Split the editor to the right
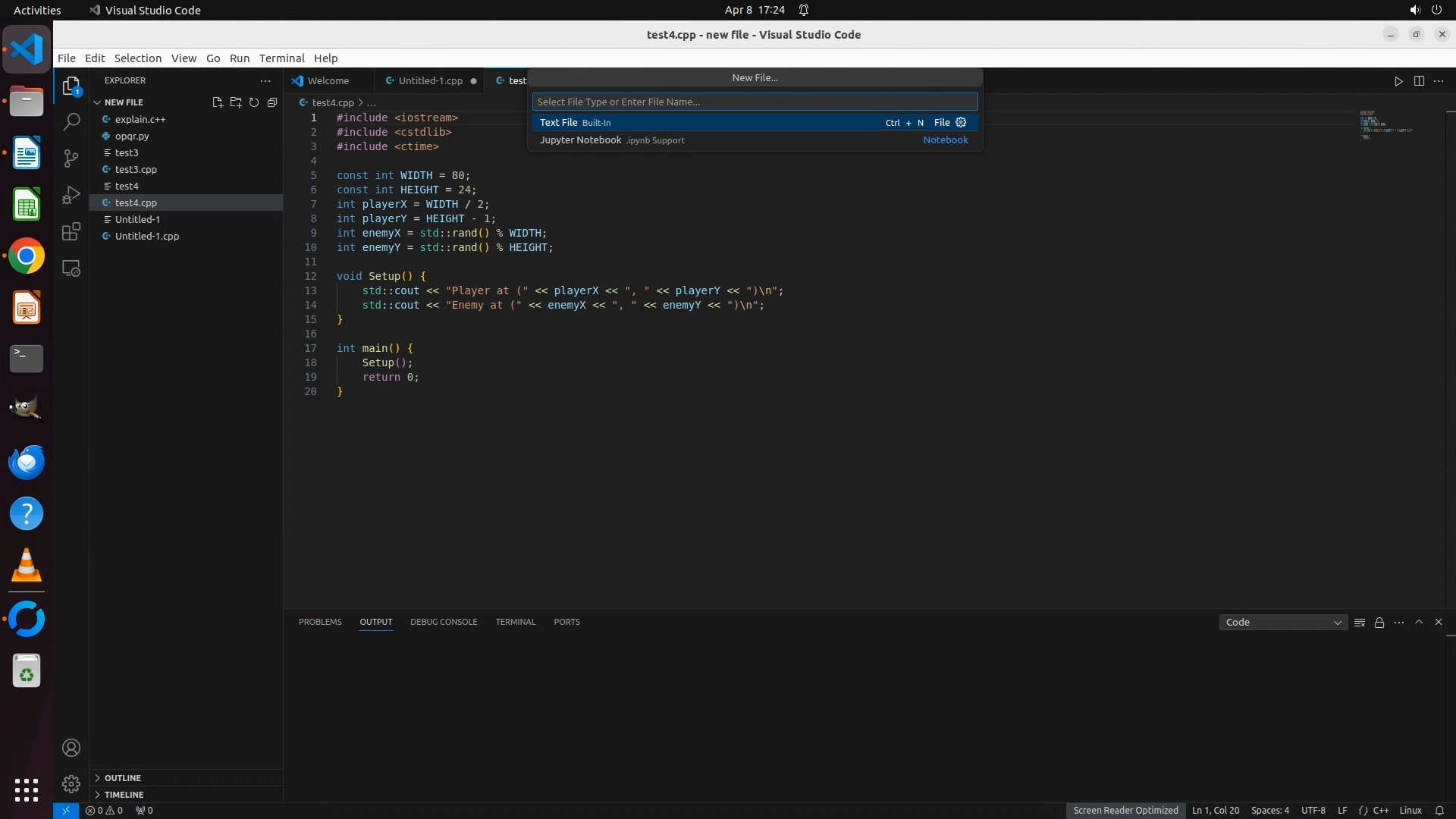Viewport: 1456px width, 819px height. pyautogui.click(x=1419, y=81)
